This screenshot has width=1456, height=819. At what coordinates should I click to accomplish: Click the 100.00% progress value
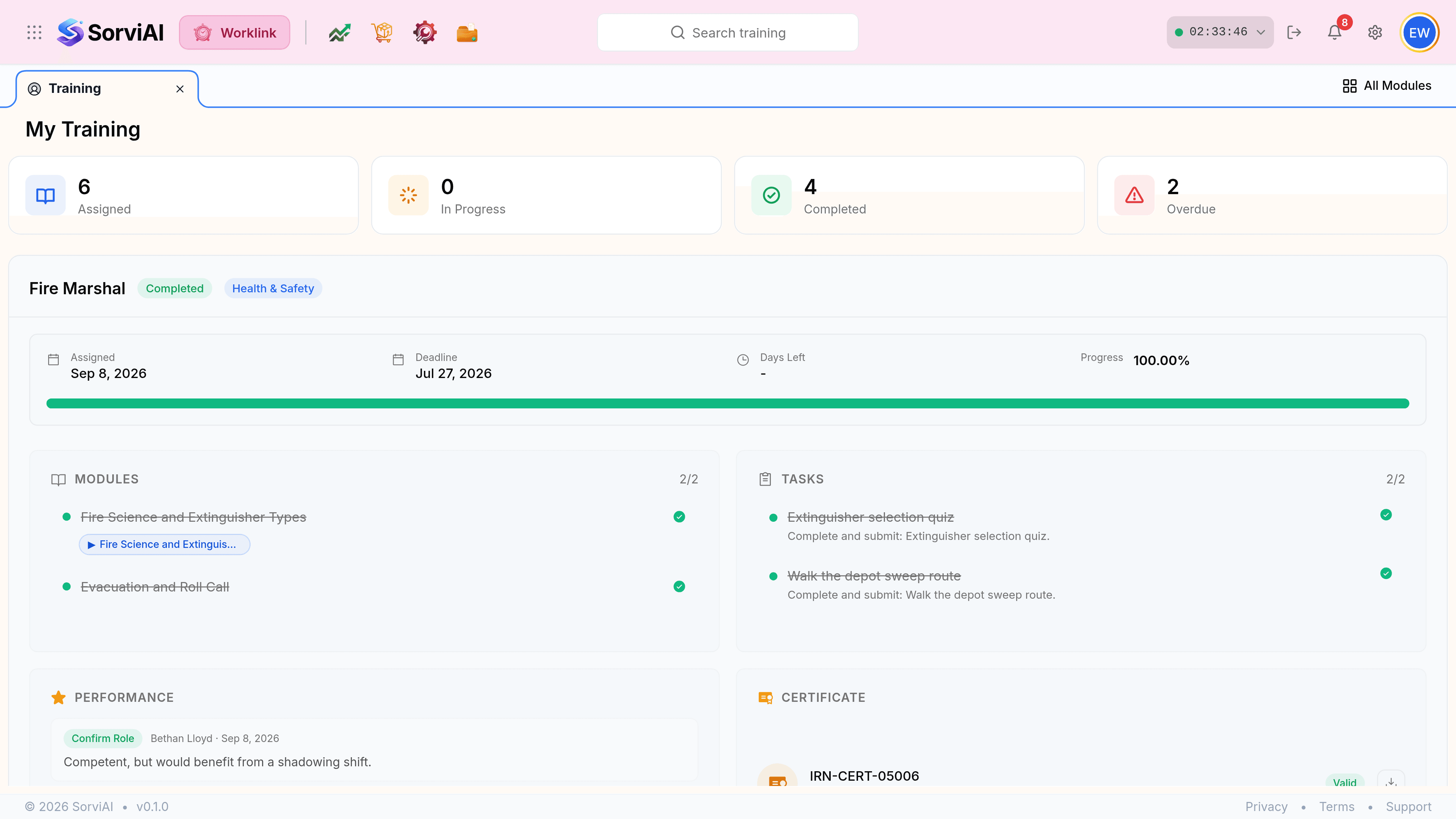click(1161, 361)
